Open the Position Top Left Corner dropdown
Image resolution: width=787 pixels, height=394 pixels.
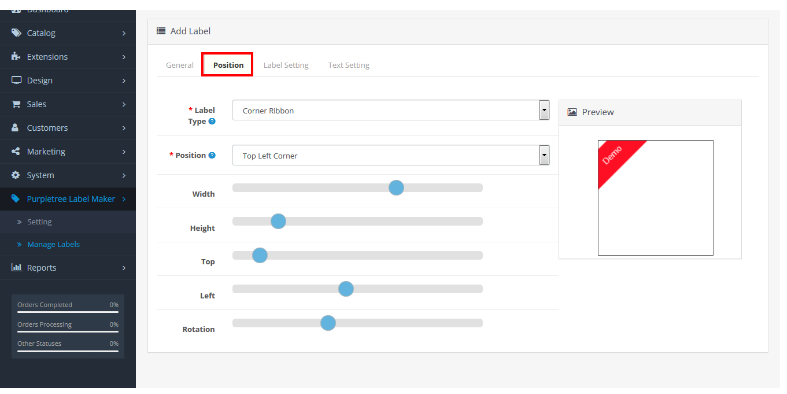tap(390, 156)
